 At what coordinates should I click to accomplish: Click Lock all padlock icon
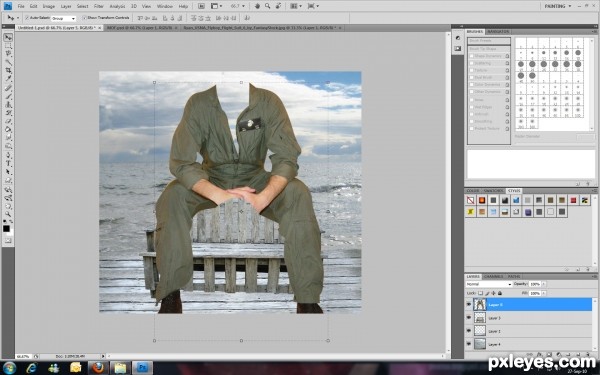[500, 293]
